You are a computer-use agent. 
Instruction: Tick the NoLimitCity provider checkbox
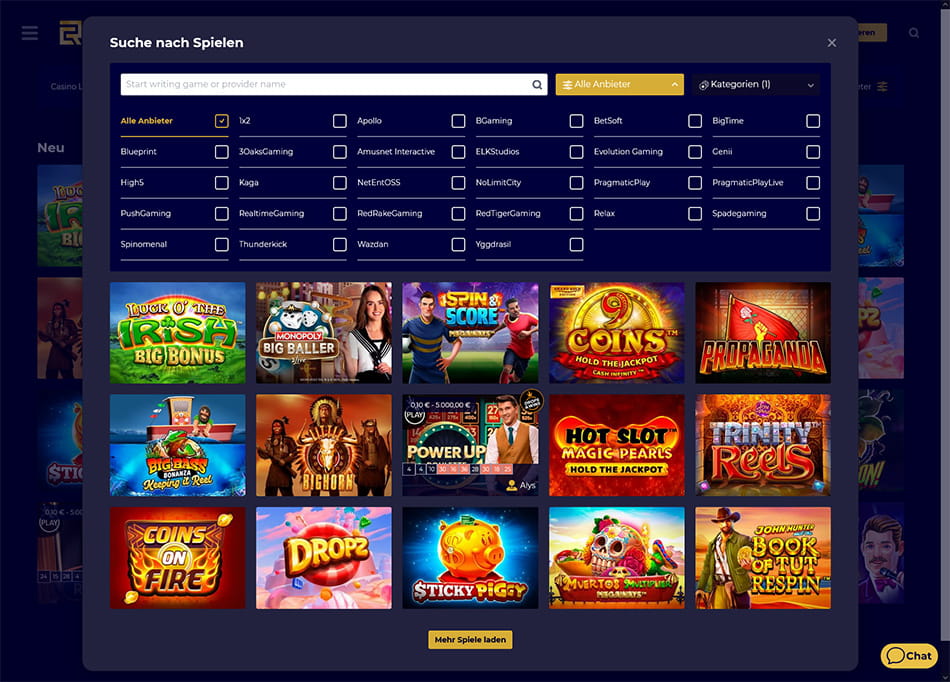coord(577,183)
